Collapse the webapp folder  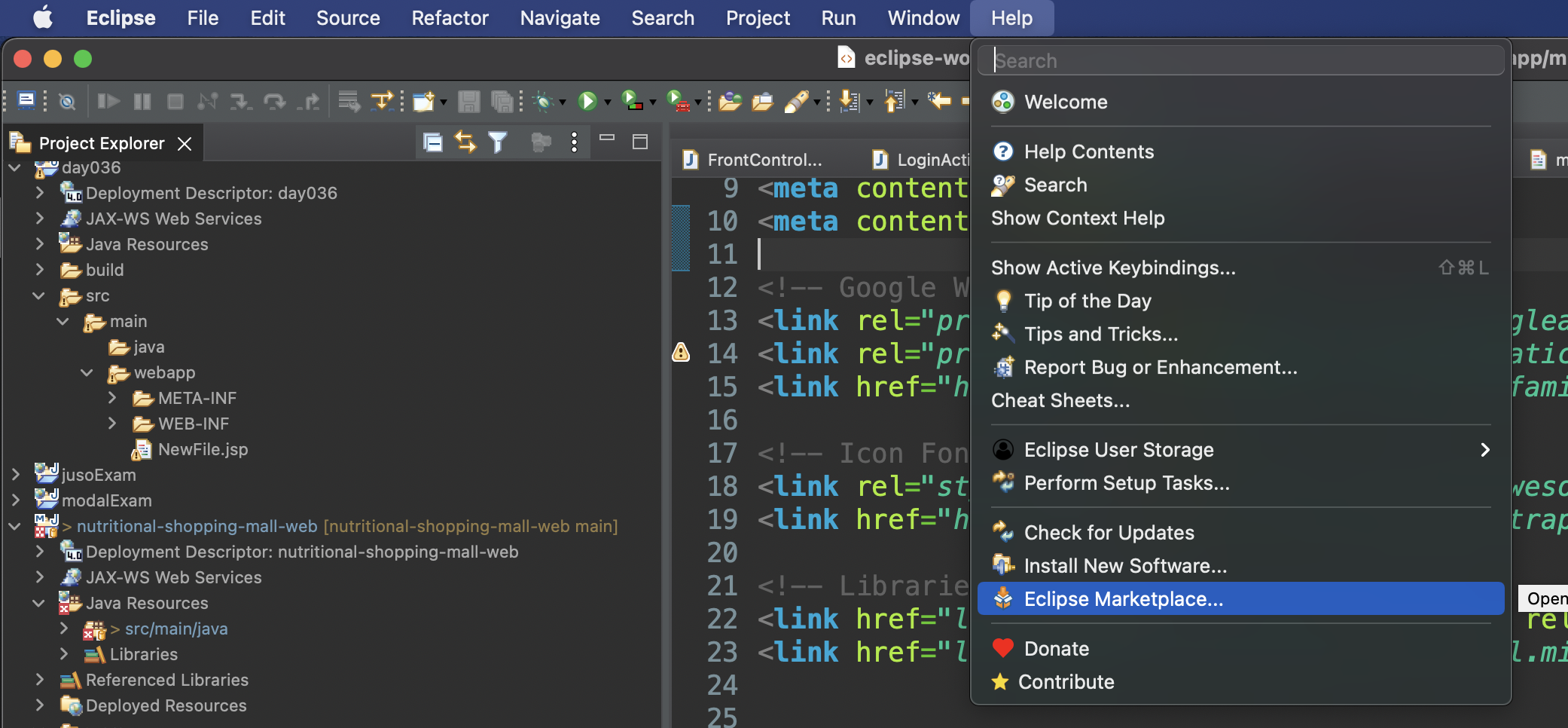[87, 372]
